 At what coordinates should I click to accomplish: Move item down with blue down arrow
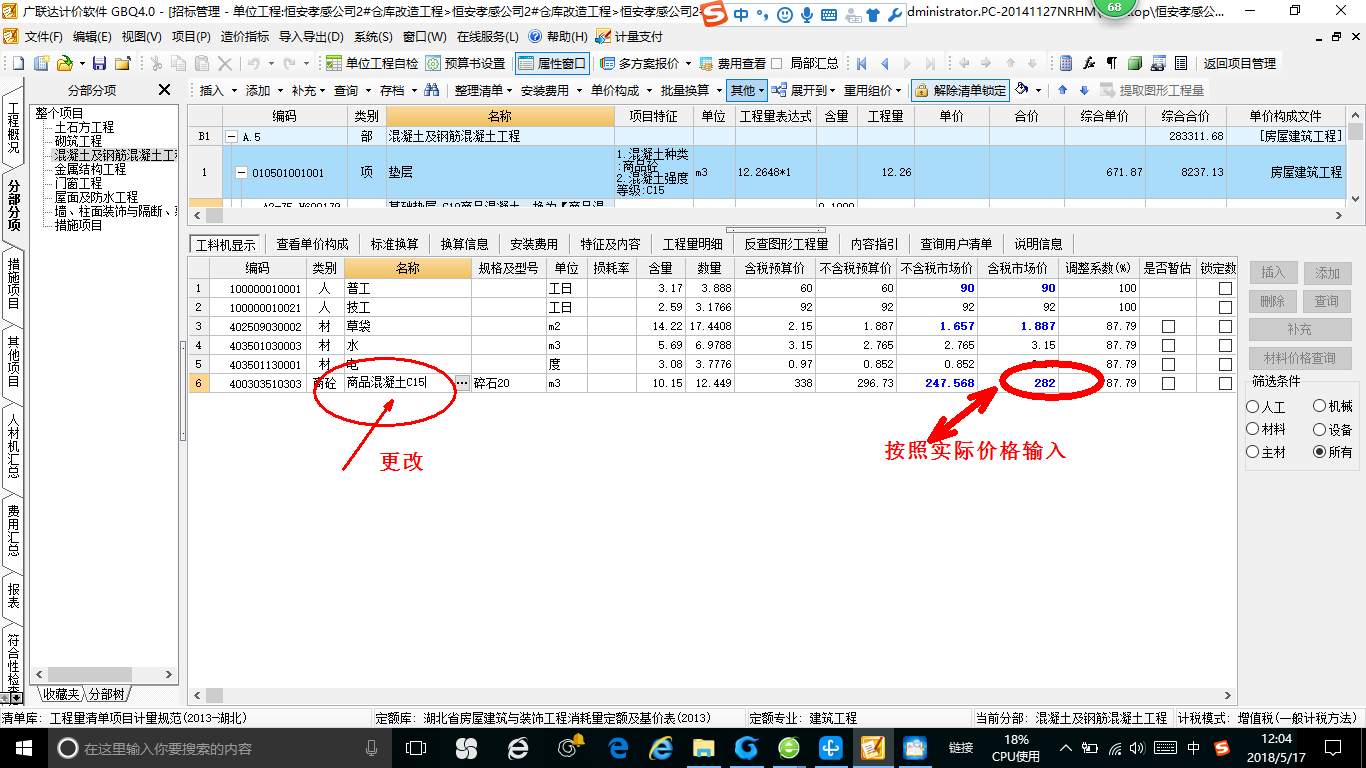tap(1083, 90)
